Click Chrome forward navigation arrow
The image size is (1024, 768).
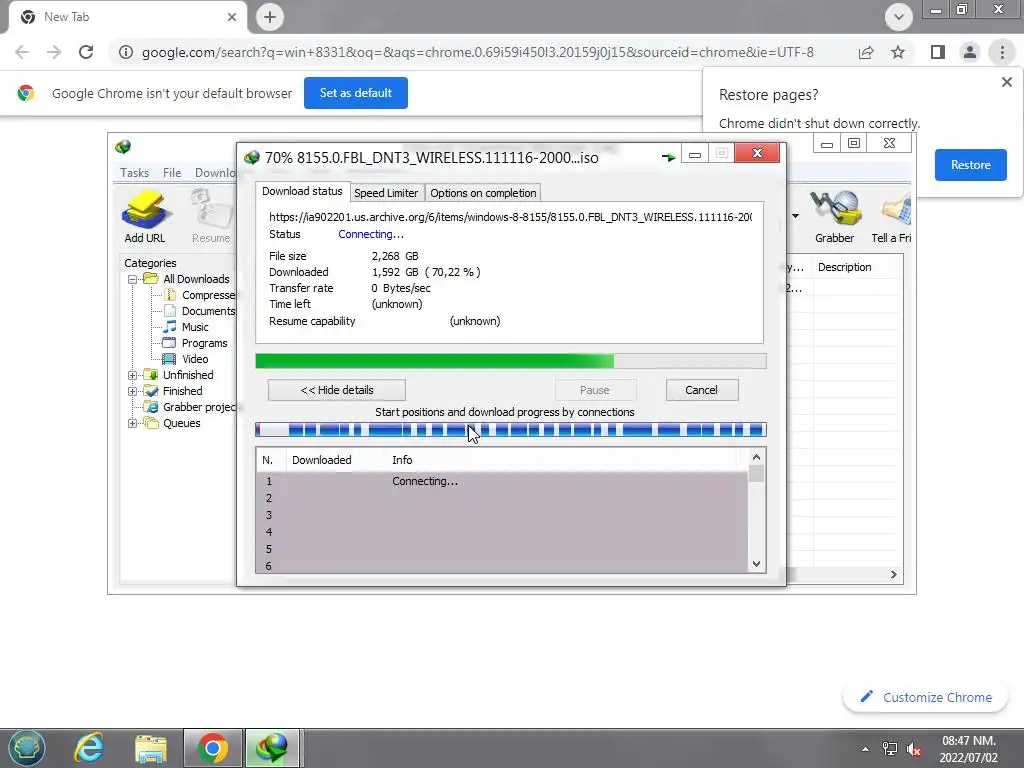54,52
